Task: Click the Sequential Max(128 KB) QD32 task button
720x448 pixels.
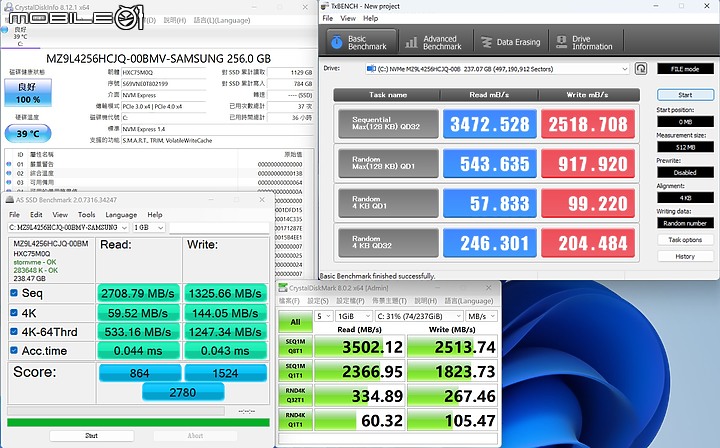Action: (388, 123)
